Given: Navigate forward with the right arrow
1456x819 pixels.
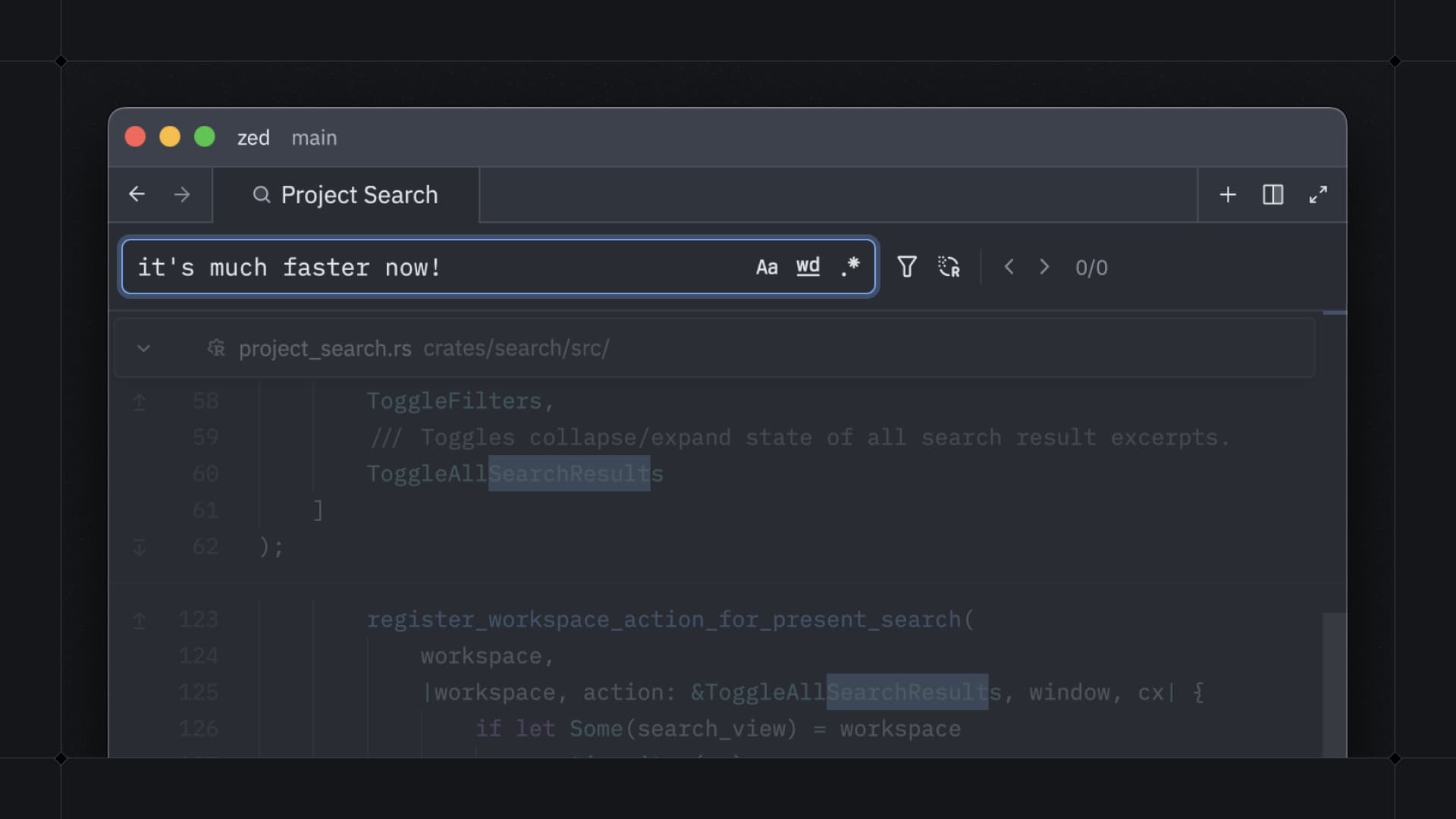Looking at the screenshot, I should 181,194.
